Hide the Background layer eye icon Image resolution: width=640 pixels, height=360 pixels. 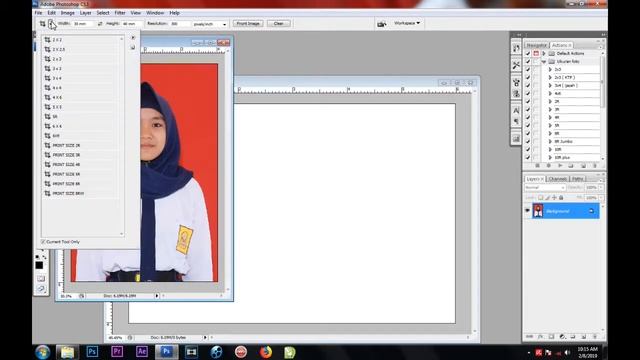pos(527,211)
